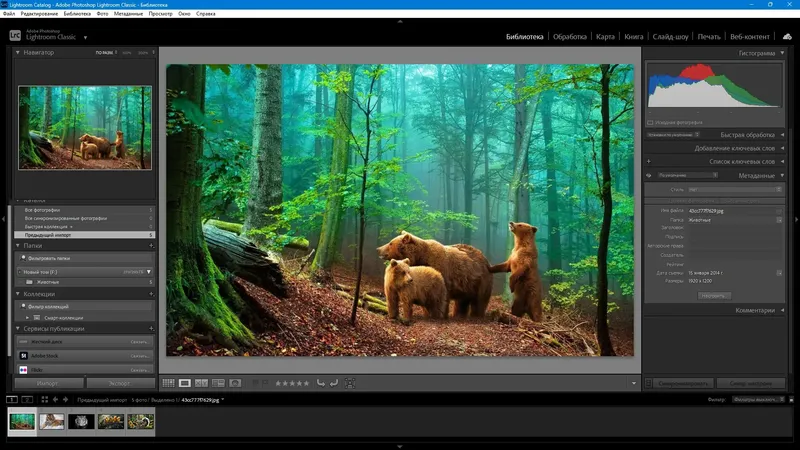The height and width of the screenshot is (450, 800).
Task: Open Compare view (XY) in the toolbar
Action: [x=201, y=383]
